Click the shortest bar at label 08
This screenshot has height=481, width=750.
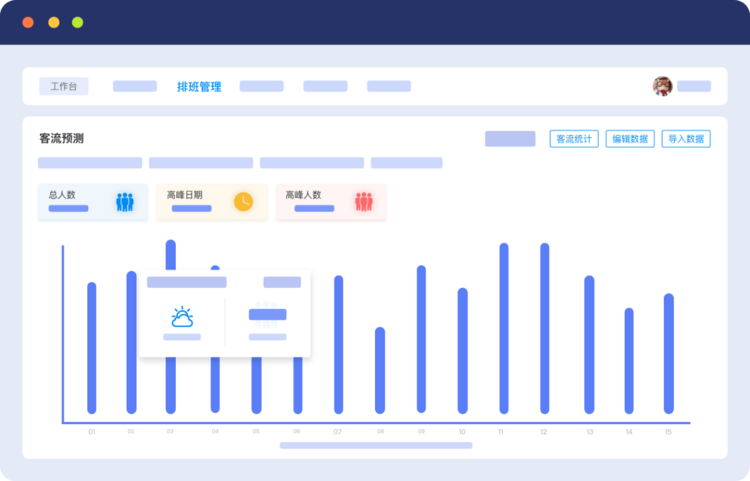point(380,370)
